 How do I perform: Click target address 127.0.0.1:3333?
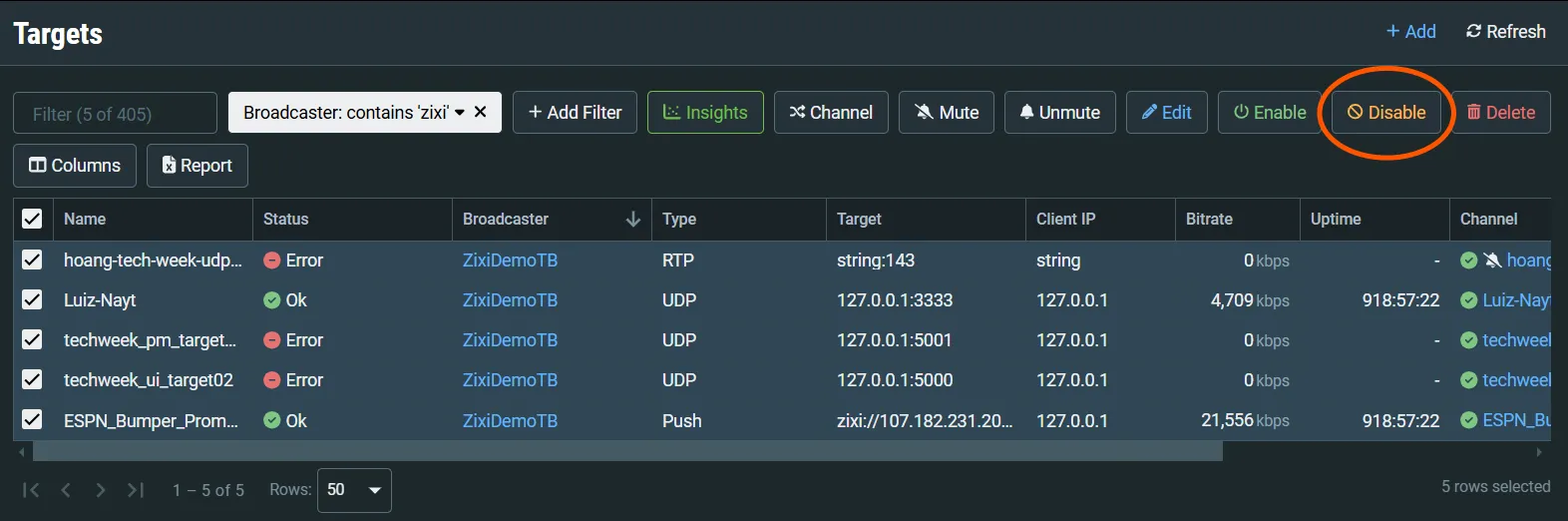(x=895, y=300)
